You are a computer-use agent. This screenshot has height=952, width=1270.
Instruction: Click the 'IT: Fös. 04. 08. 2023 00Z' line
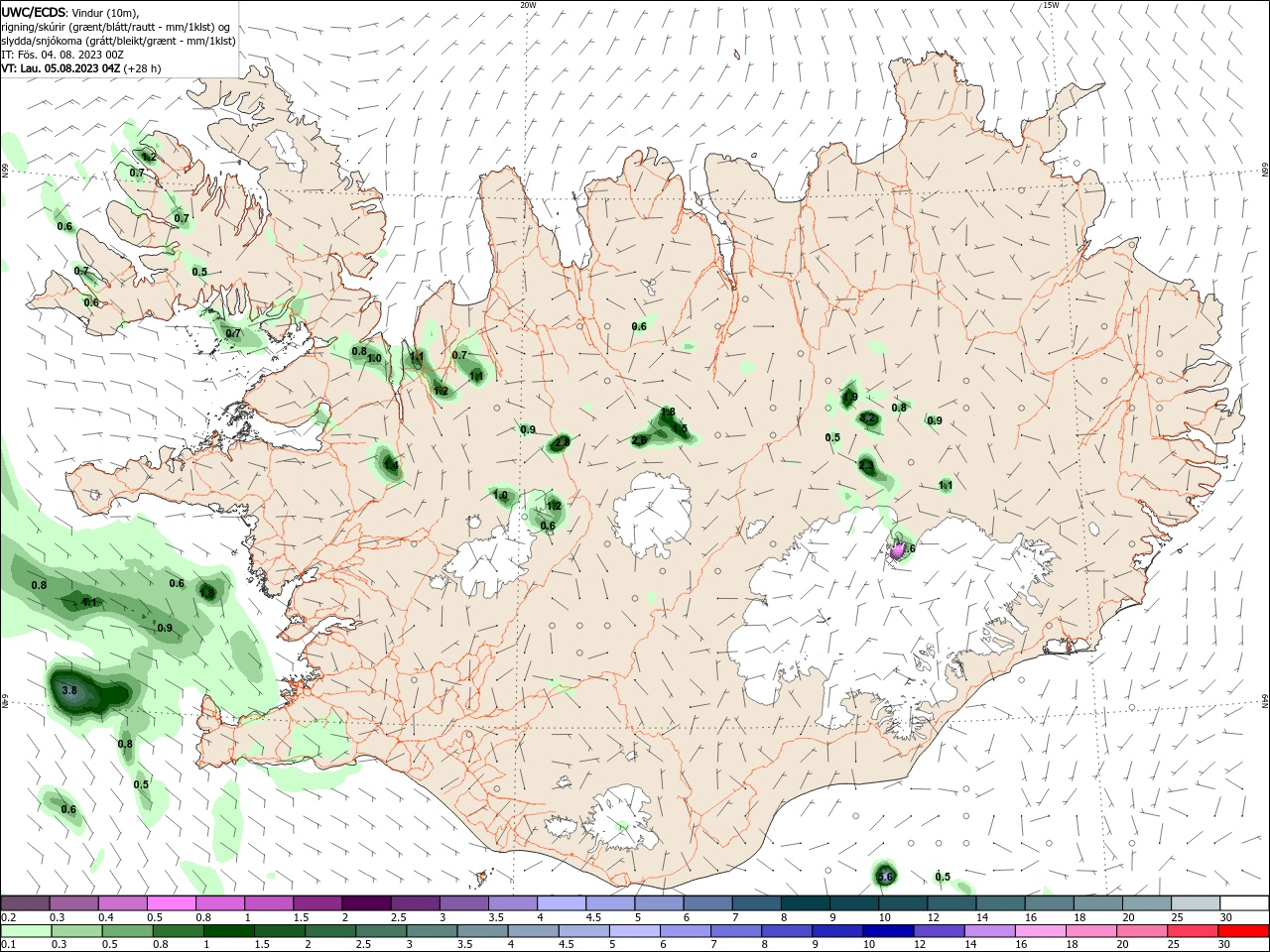click(x=63, y=55)
